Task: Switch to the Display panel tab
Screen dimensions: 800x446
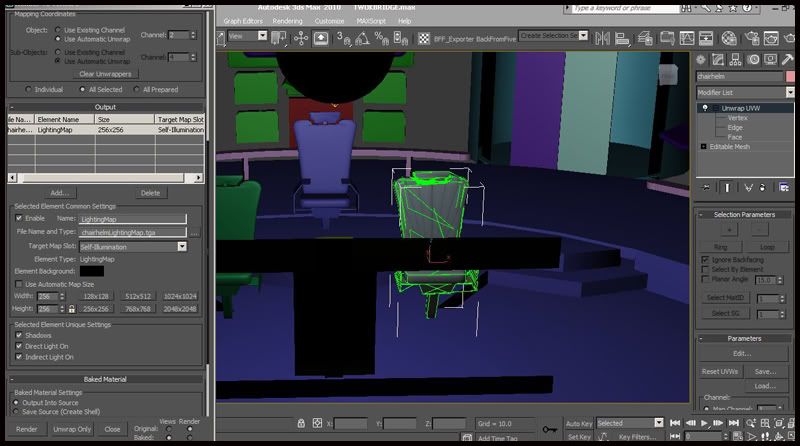Action: click(770, 60)
